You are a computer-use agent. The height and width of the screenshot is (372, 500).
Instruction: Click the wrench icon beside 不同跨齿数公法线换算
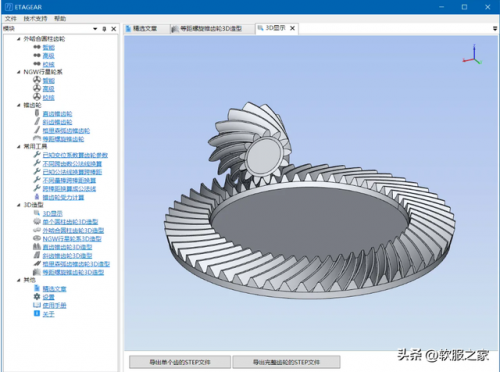[37, 163]
